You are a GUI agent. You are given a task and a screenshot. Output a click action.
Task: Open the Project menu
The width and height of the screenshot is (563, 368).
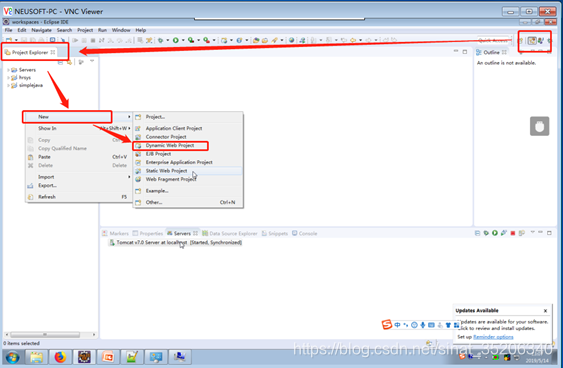(85, 30)
